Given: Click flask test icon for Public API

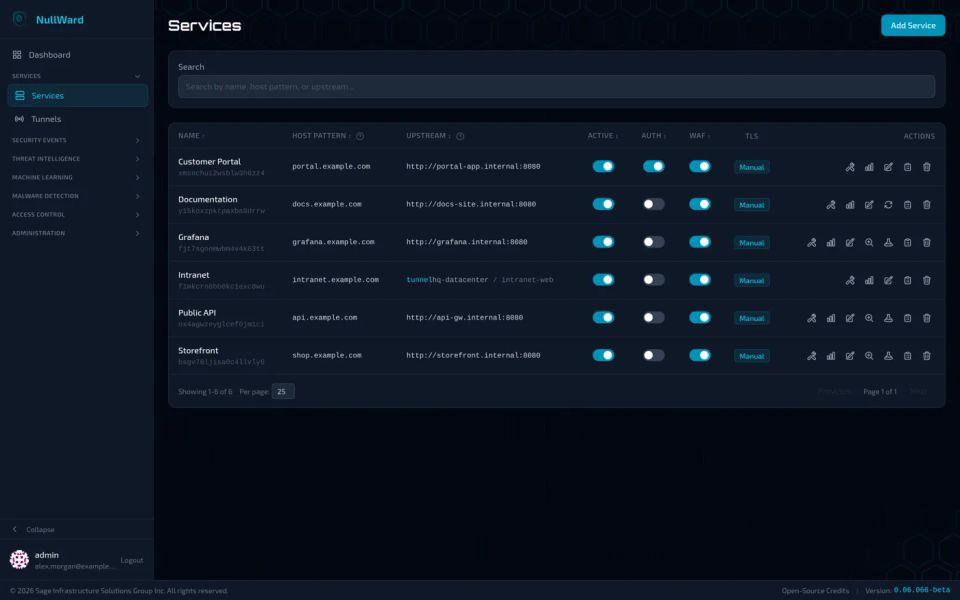Looking at the screenshot, I should 888,318.
